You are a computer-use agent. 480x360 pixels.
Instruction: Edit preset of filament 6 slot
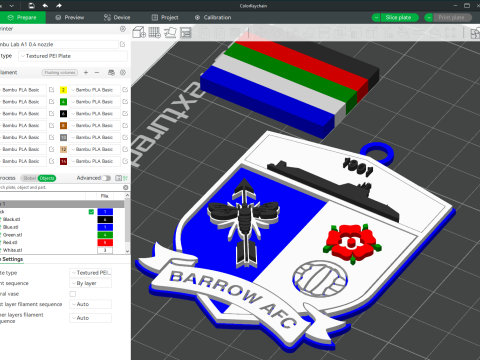coord(125,114)
